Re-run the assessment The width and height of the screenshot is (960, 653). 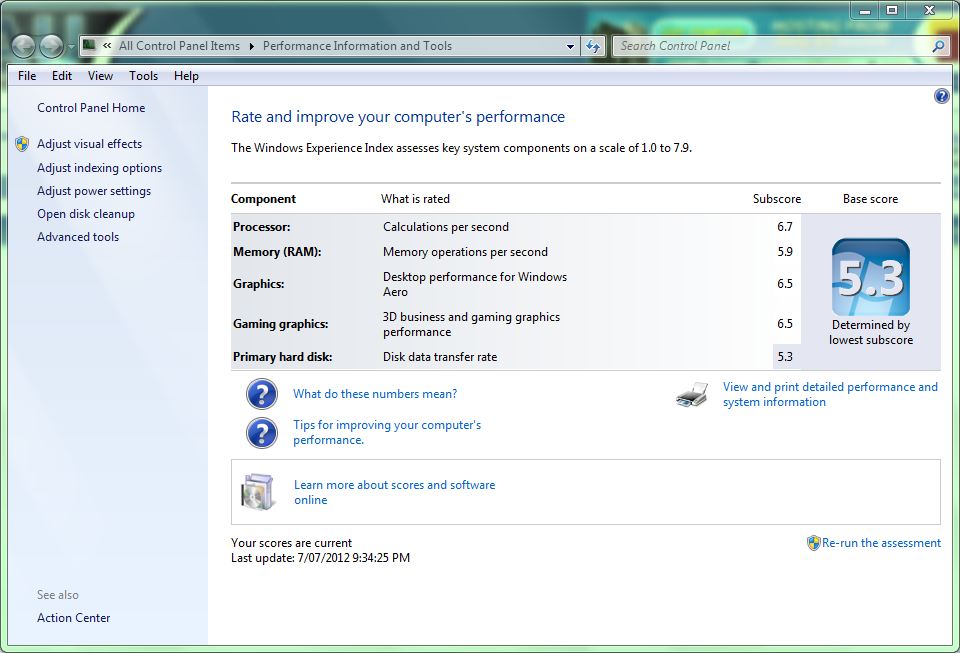881,543
